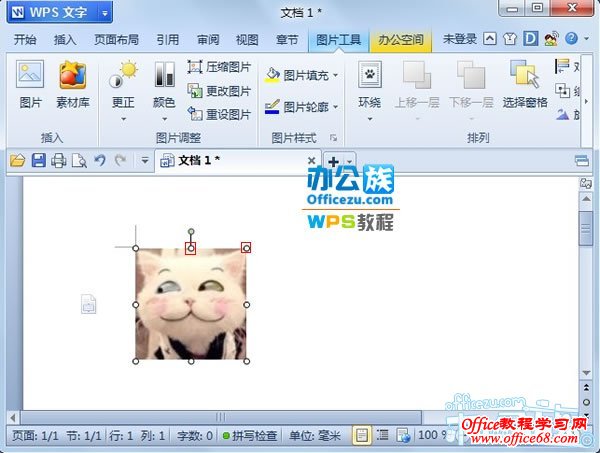
Task: Switch to web layout view in status bar
Action: point(403,435)
